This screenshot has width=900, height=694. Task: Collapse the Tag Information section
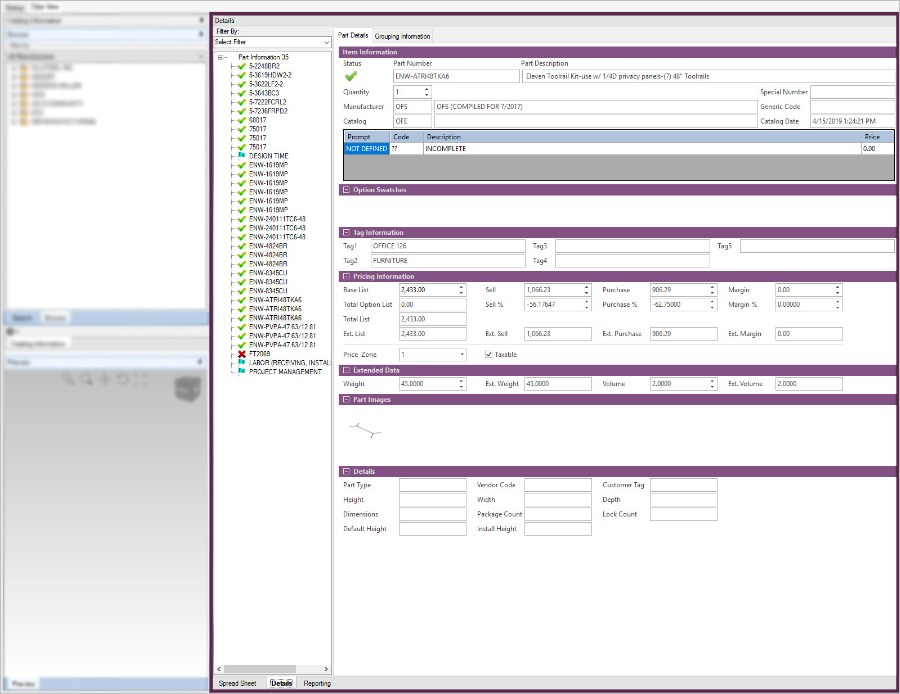coord(346,232)
